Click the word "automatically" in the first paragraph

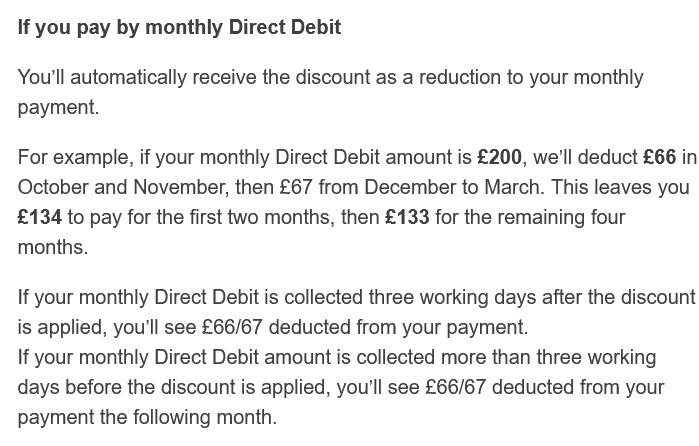(127, 77)
